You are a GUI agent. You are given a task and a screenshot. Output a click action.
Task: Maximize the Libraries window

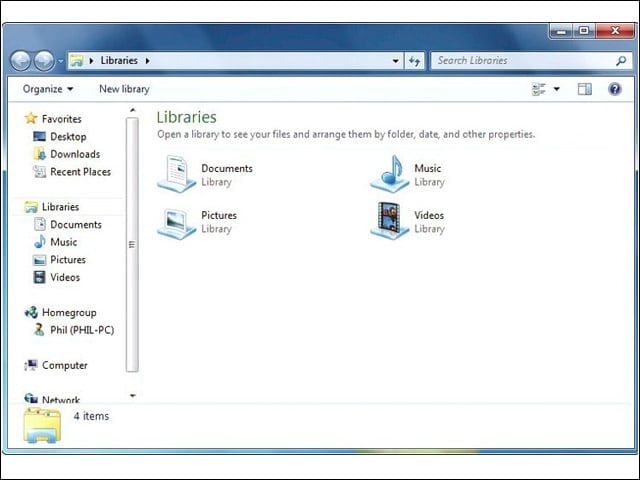coord(584,31)
